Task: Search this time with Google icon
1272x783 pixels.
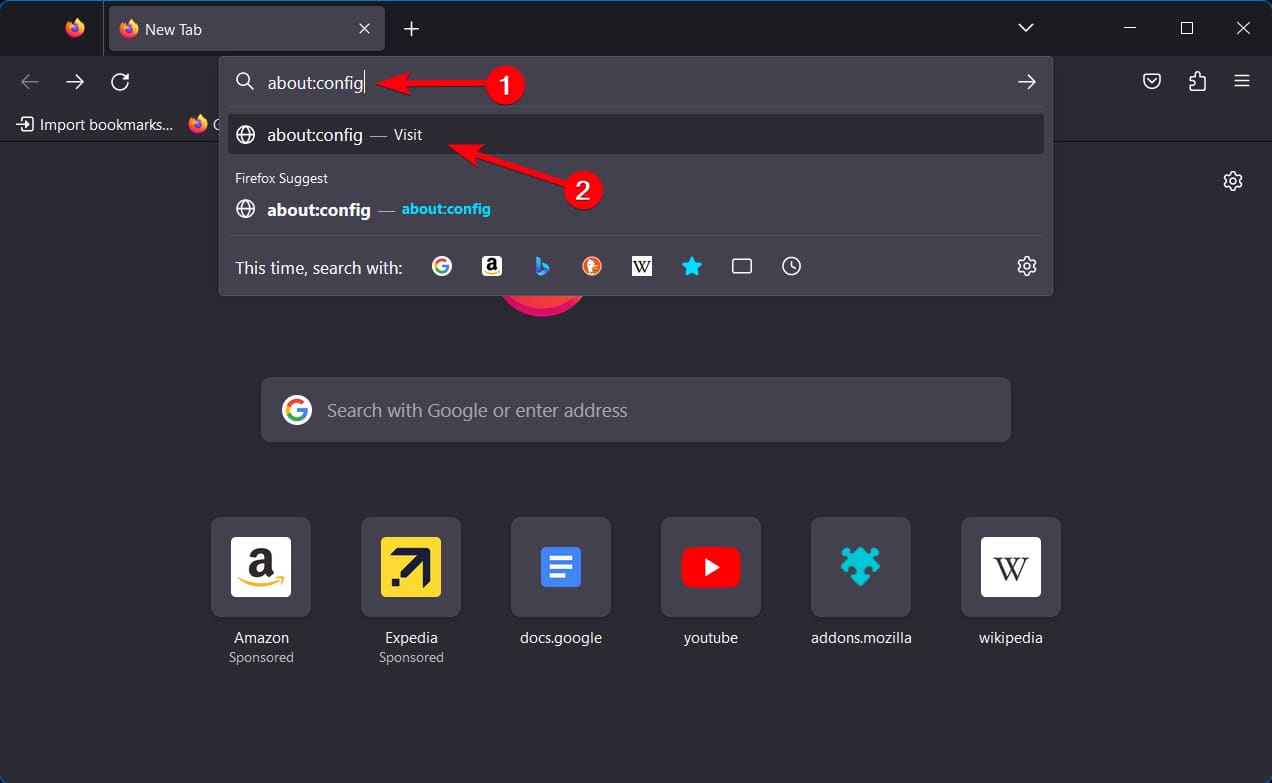Action: (x=442, y=266)
